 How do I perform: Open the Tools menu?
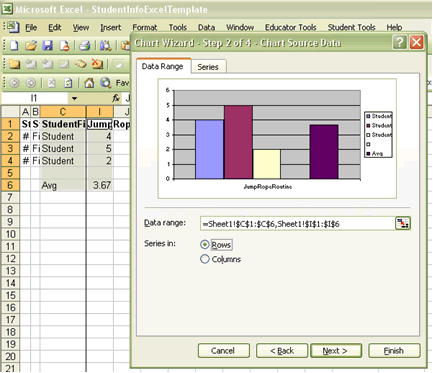[x=178, y=27]
